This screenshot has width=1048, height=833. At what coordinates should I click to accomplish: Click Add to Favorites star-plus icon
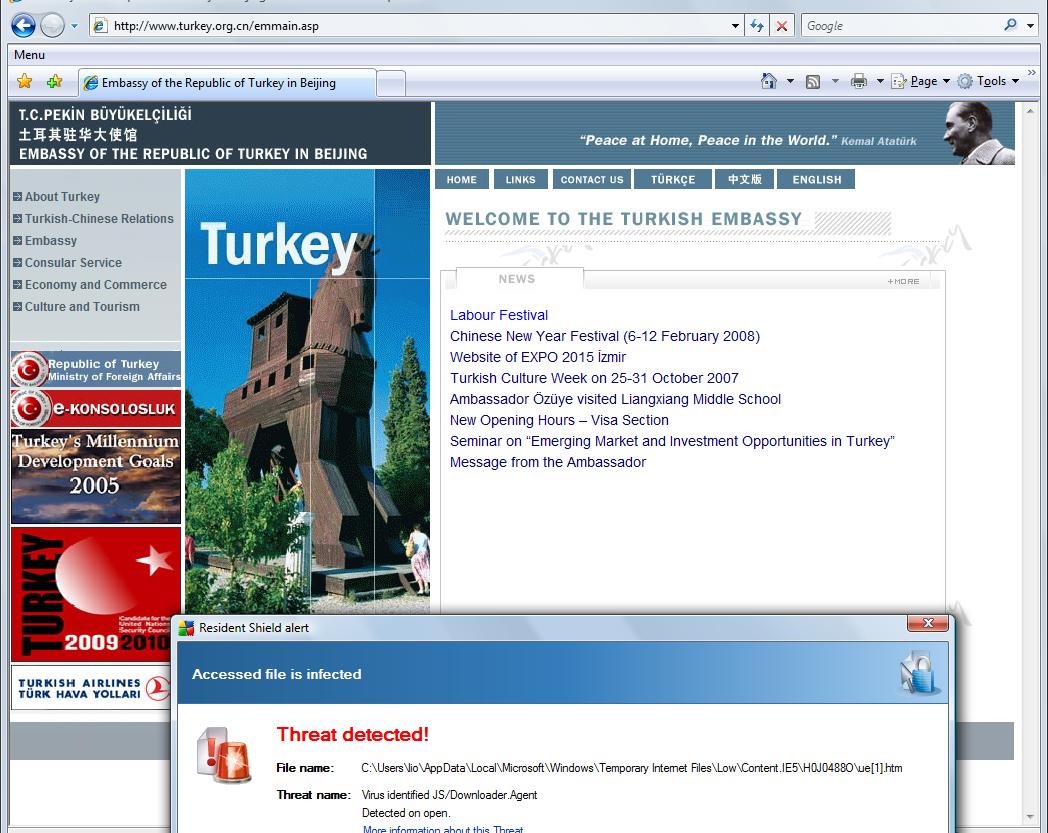click(x=54, y=82)
